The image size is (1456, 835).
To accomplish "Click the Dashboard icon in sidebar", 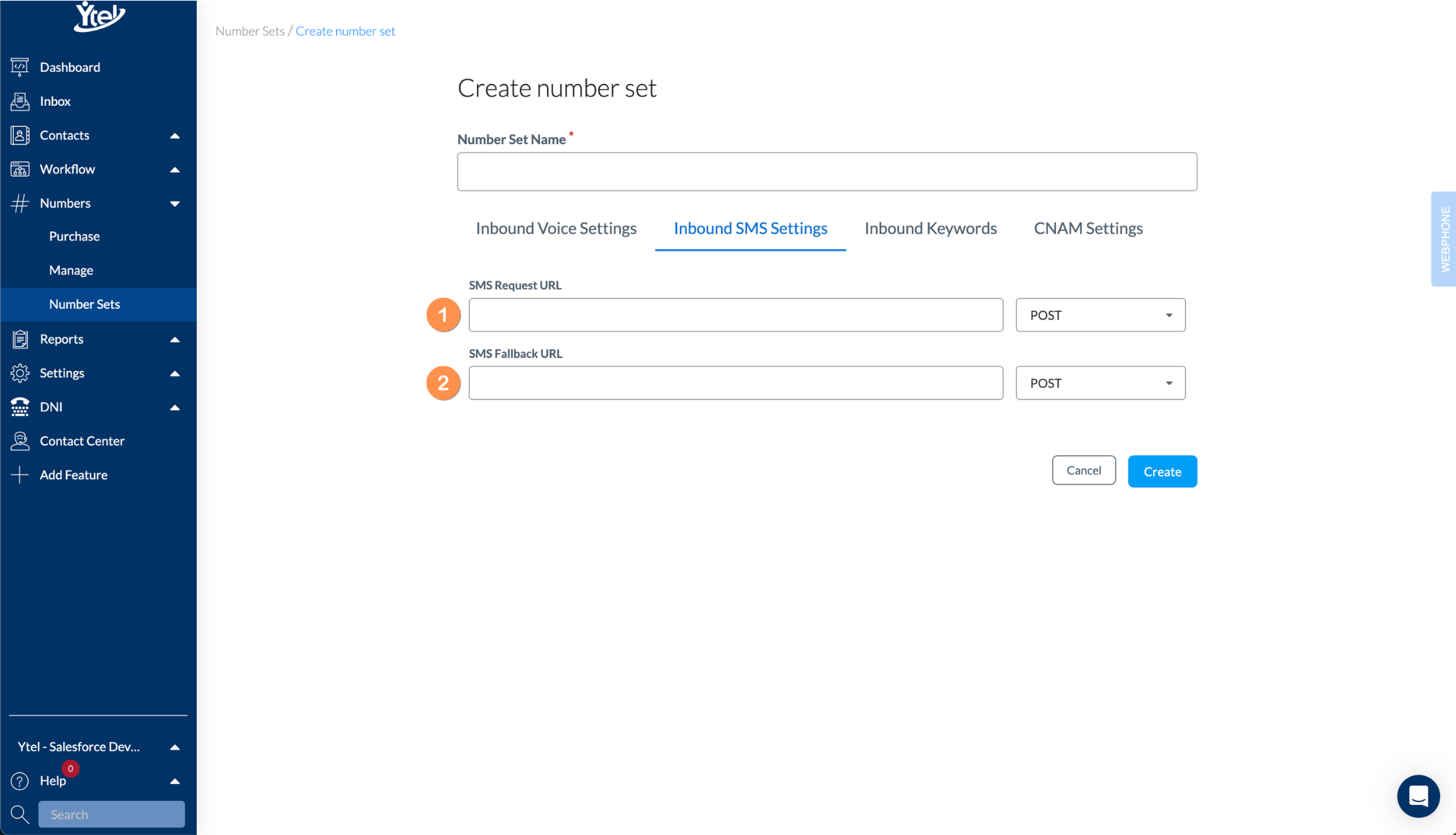I will [x=20, y=67].
